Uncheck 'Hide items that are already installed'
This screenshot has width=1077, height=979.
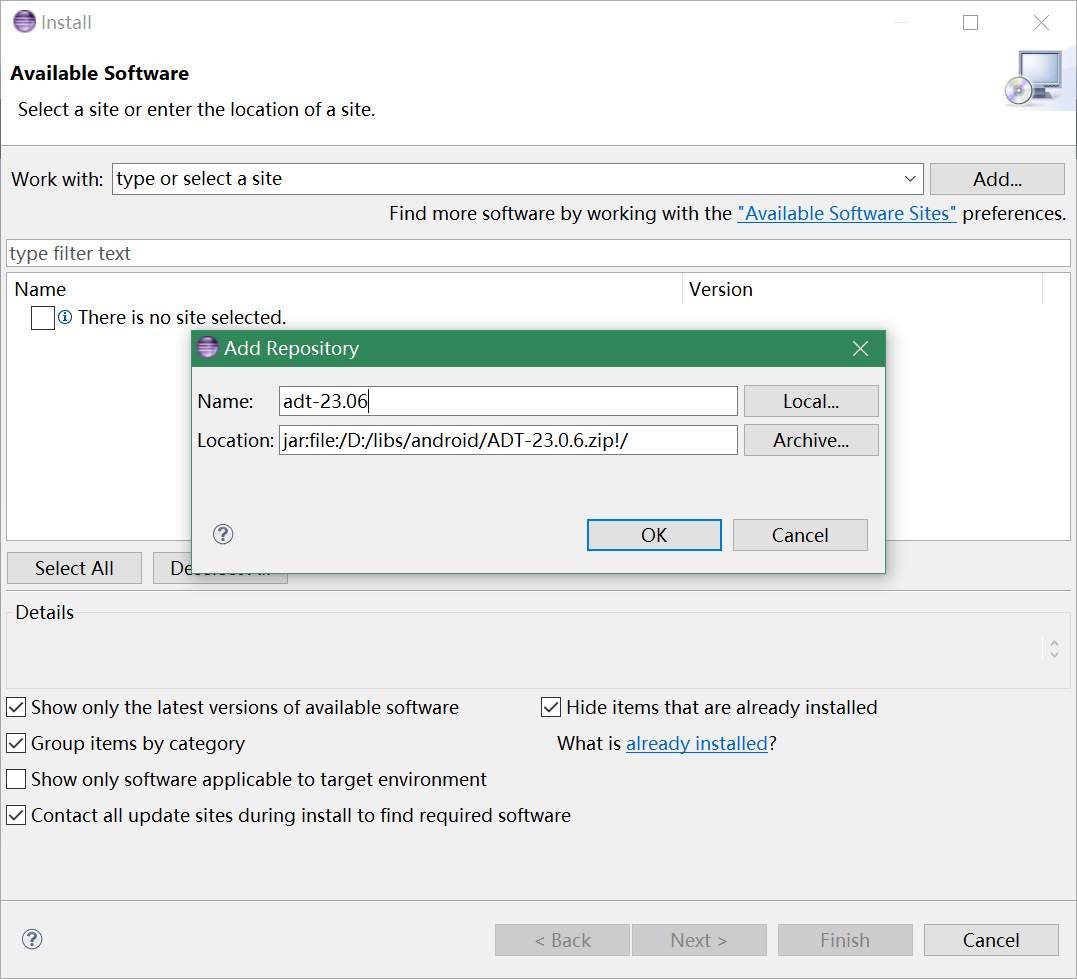(551, 708)
